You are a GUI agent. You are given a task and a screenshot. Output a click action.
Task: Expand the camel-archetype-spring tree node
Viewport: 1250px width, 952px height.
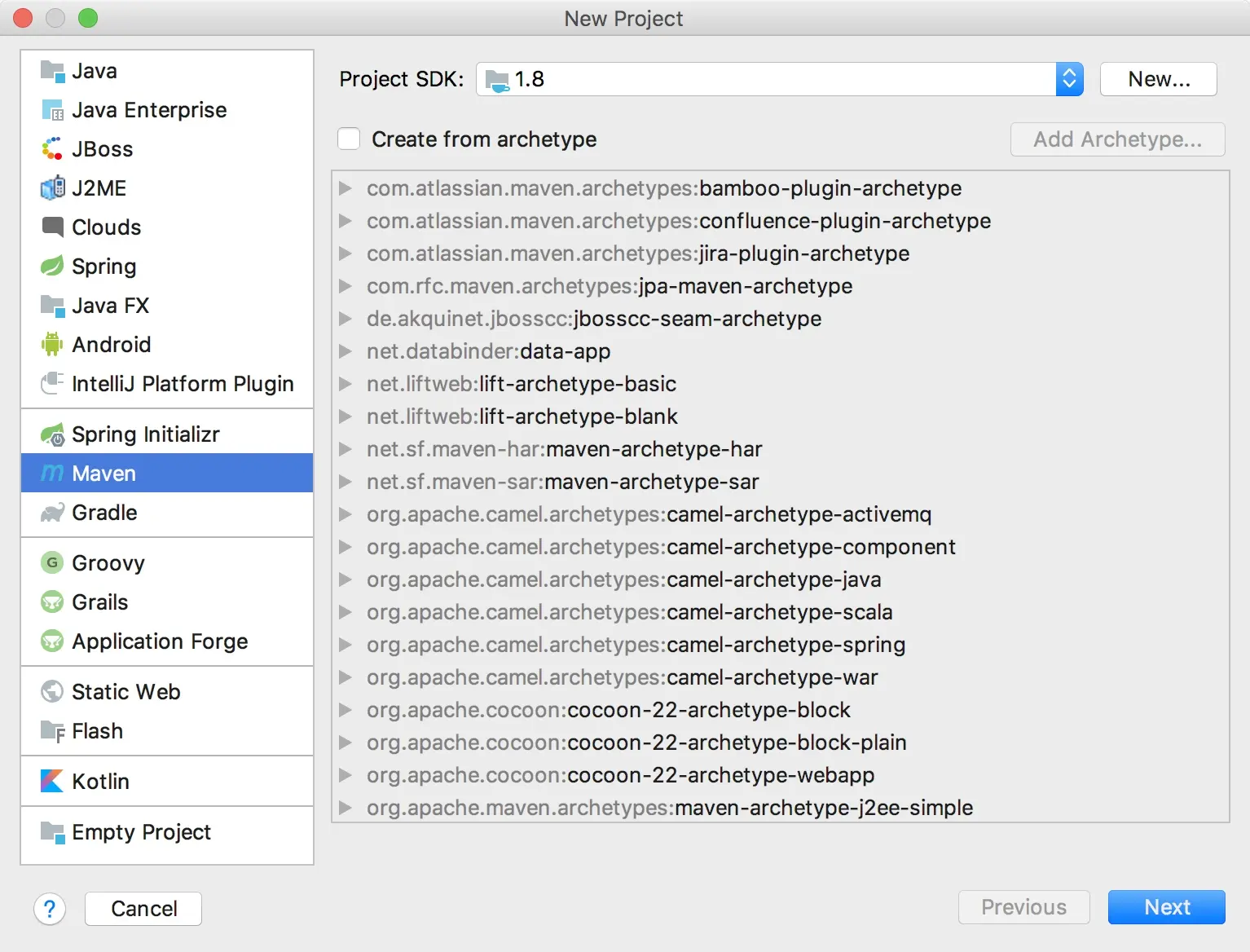[346, 645]
